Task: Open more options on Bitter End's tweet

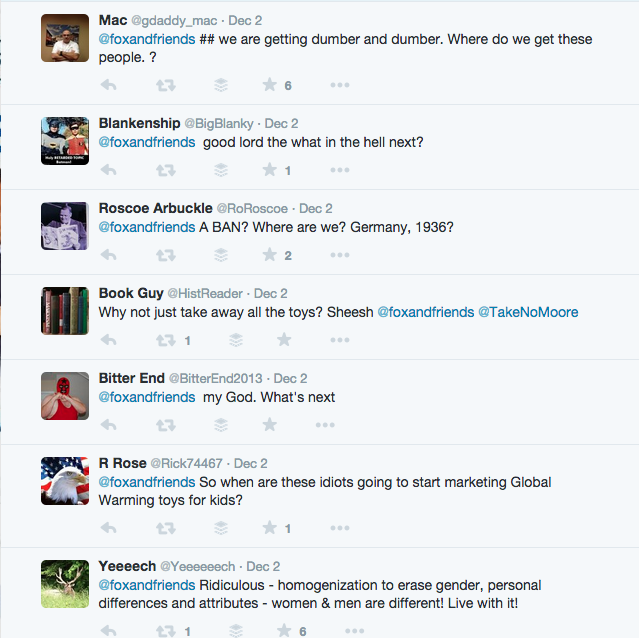Action: pos(324,425)
